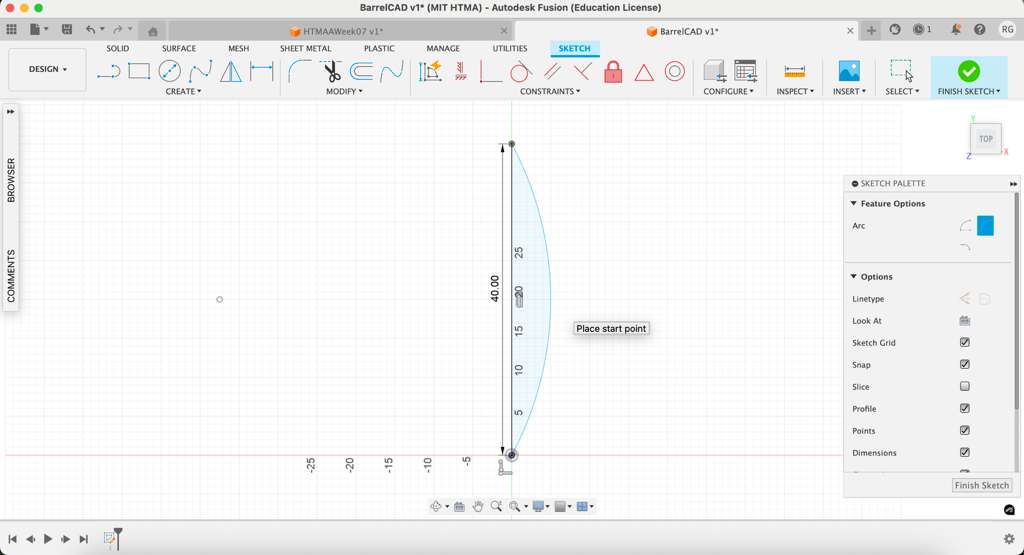The height and width of the screenshot is (555, 1024).
Task: Switch to the SURFACE ribbon tab
Action: [x=179, y=48]
